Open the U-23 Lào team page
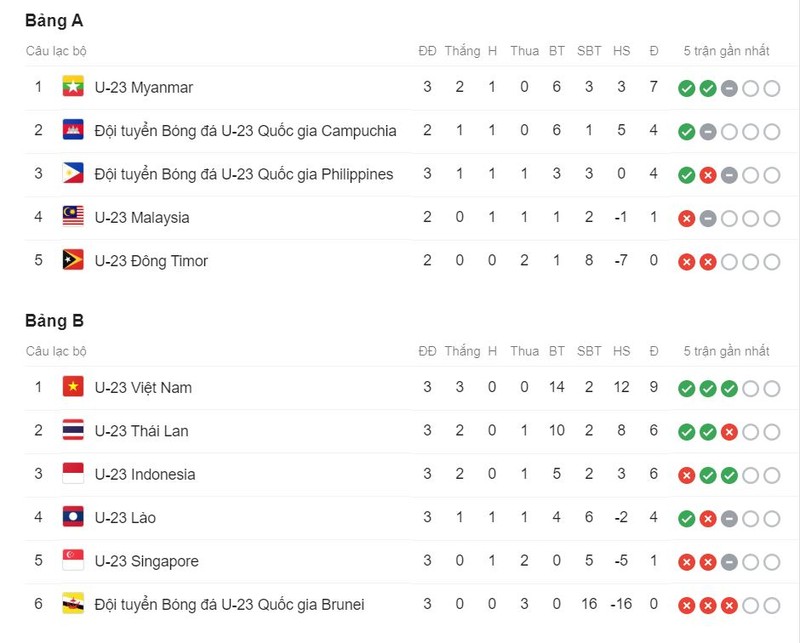This screenshot has height=643, width=800. tap(125, 518)
